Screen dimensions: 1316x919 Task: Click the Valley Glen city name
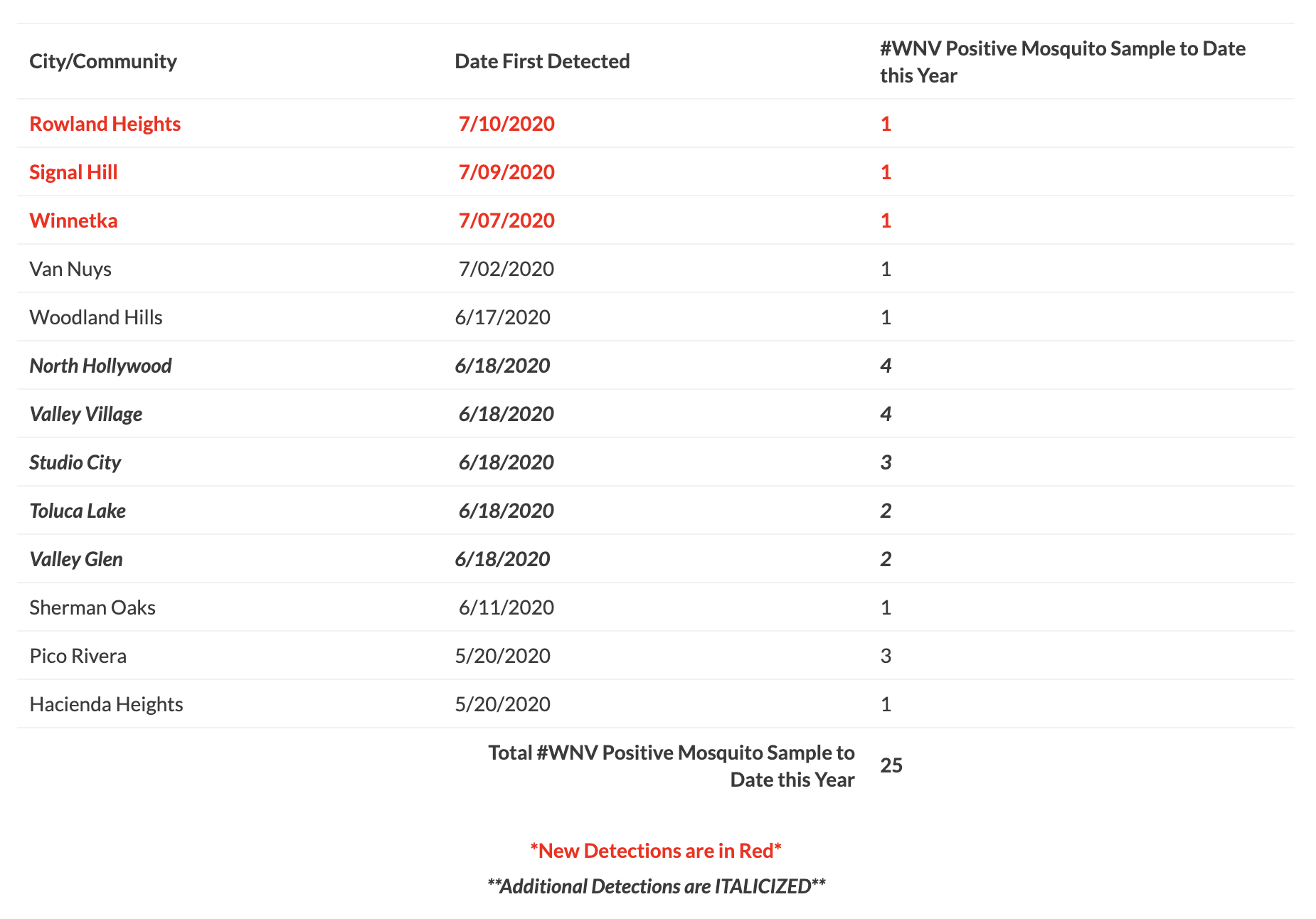76,559
